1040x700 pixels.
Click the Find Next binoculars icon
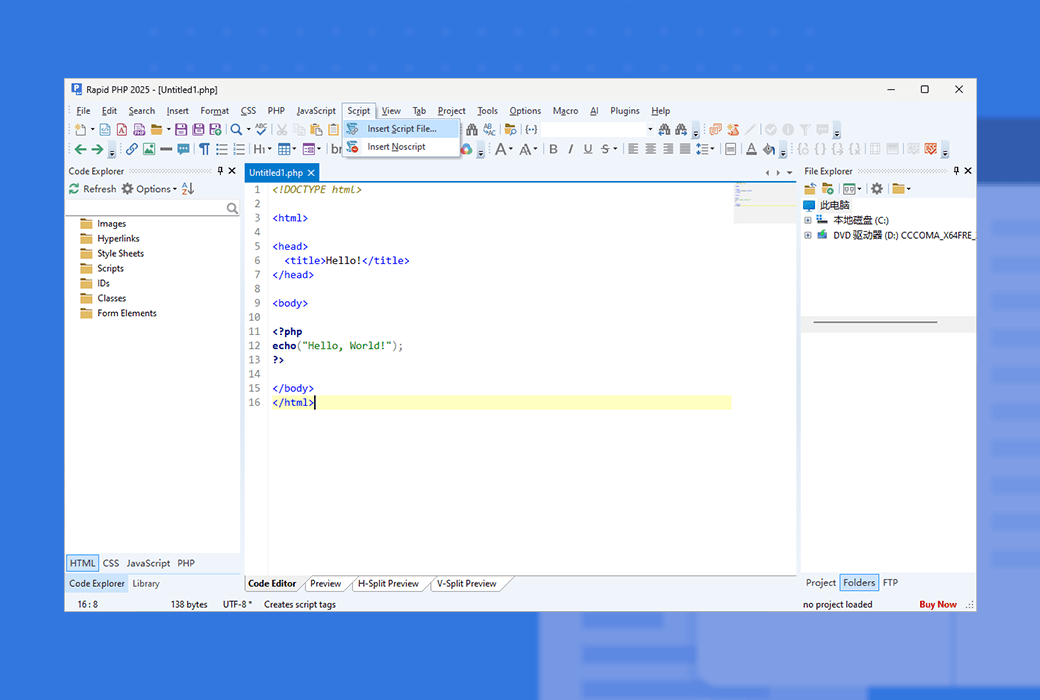681,129
